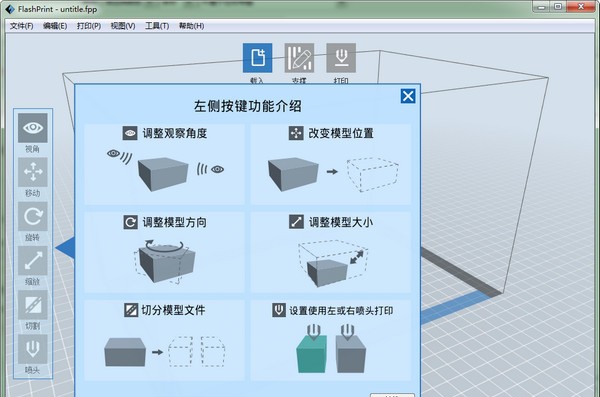Click the 调整模型大小 scaling illustration
The height and width of the screenshot is (397, 600).
[x=333, y=263]
